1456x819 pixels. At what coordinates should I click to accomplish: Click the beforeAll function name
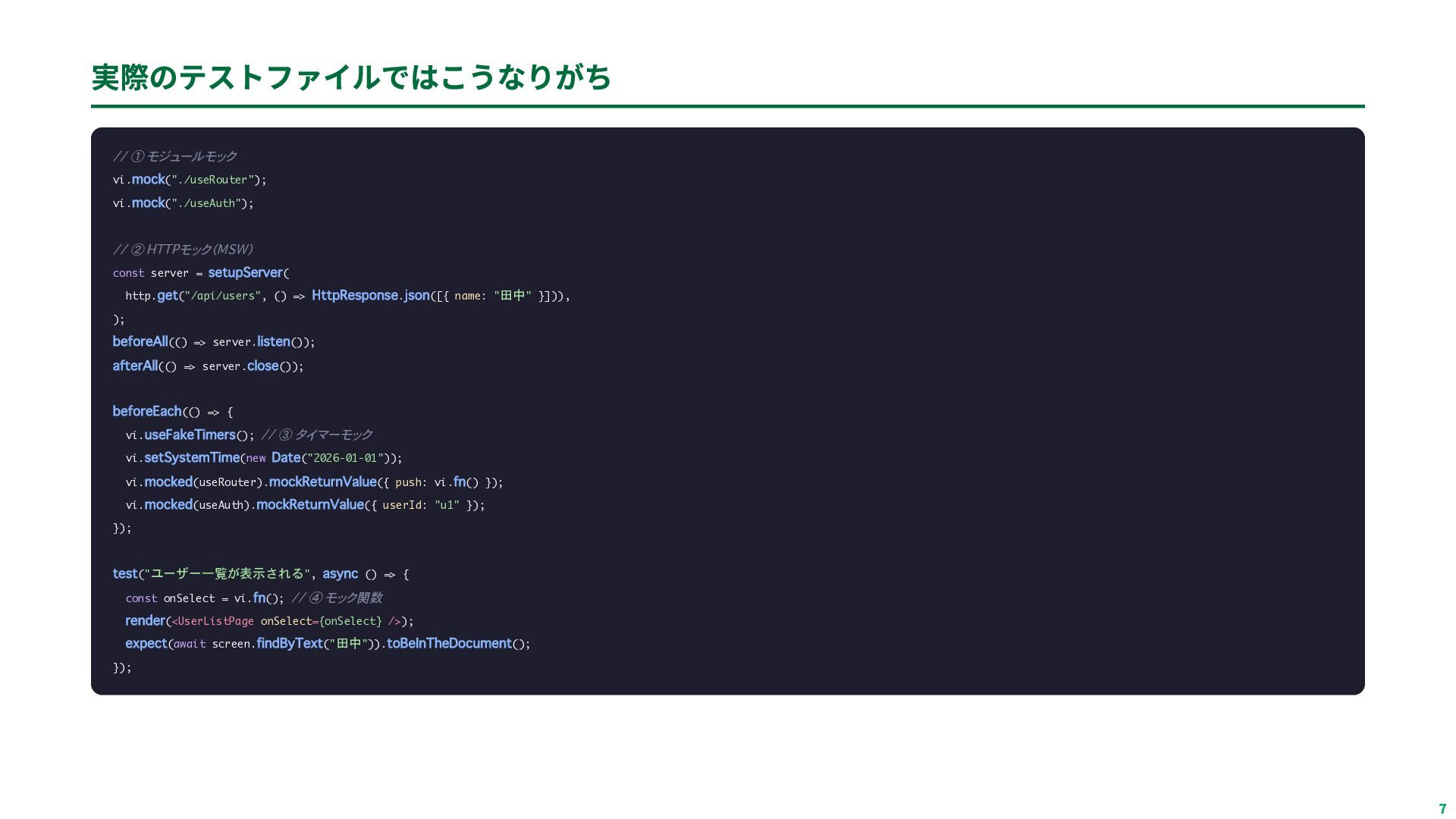click(140, 342)
